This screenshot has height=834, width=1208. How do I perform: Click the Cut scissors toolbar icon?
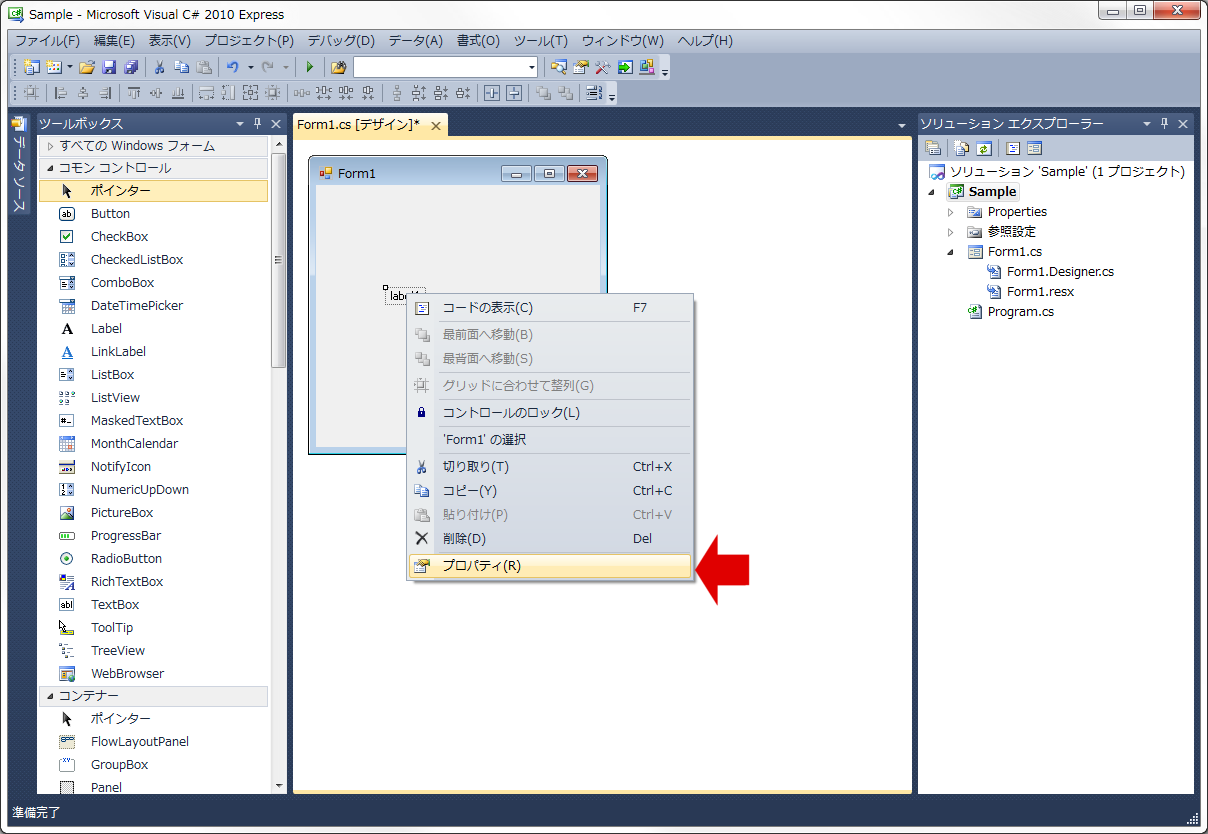[158, 67]
